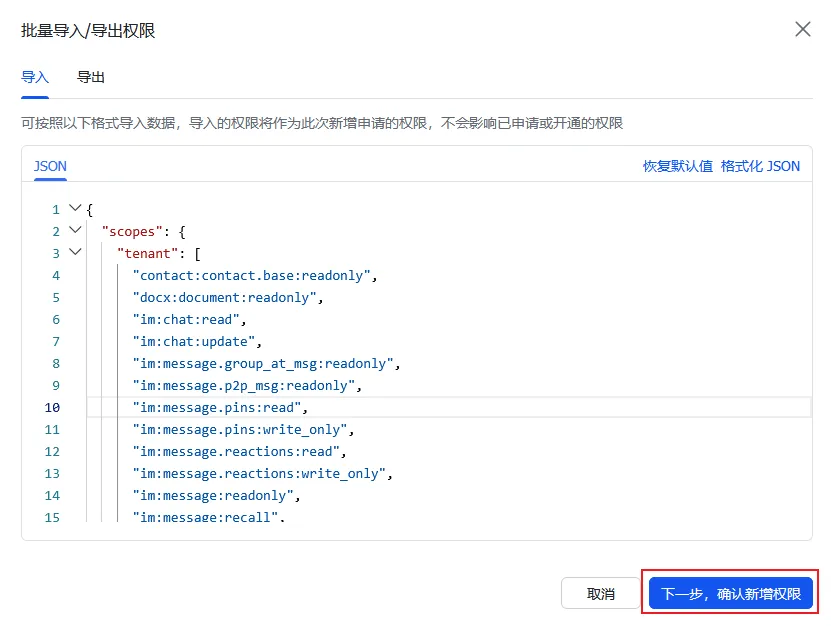Click line number 10 in the gutter

52,408
